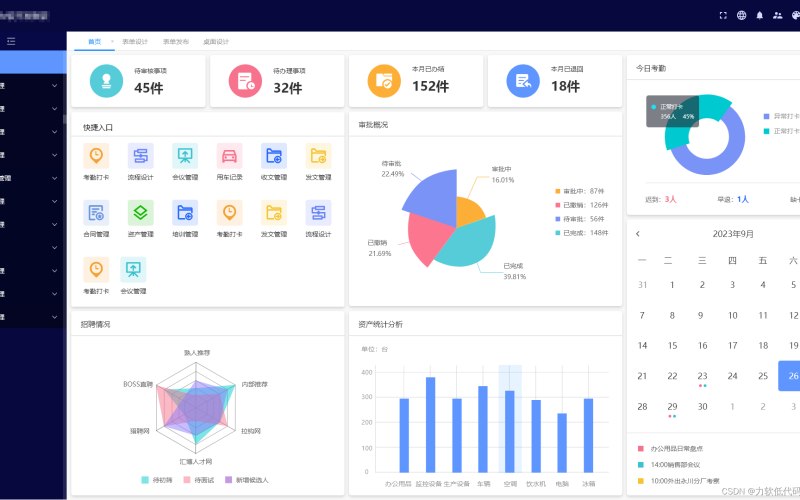Click the 空调 bar in asset chart
800x500 pixels.
(x=510, y=432)
